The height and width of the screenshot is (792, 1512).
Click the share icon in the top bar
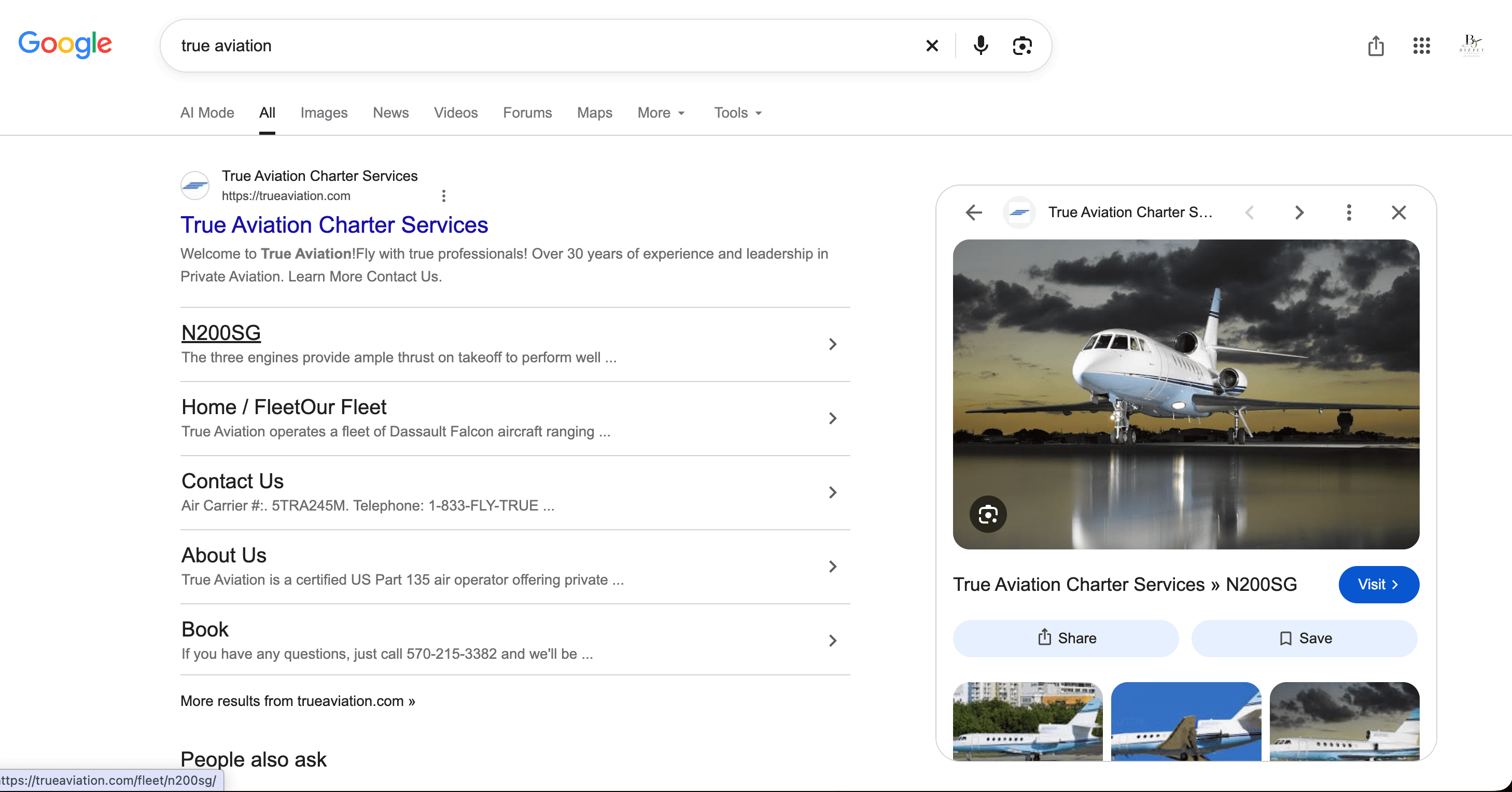pos(1375,46)
